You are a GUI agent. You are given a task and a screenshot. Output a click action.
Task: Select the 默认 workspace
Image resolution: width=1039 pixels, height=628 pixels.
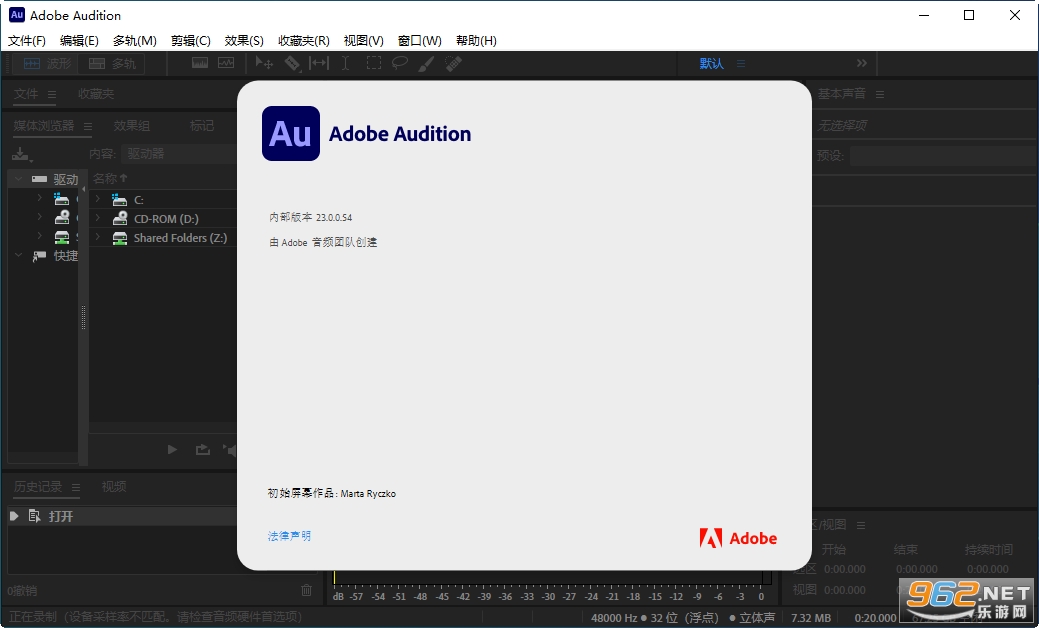coord(711,64)
